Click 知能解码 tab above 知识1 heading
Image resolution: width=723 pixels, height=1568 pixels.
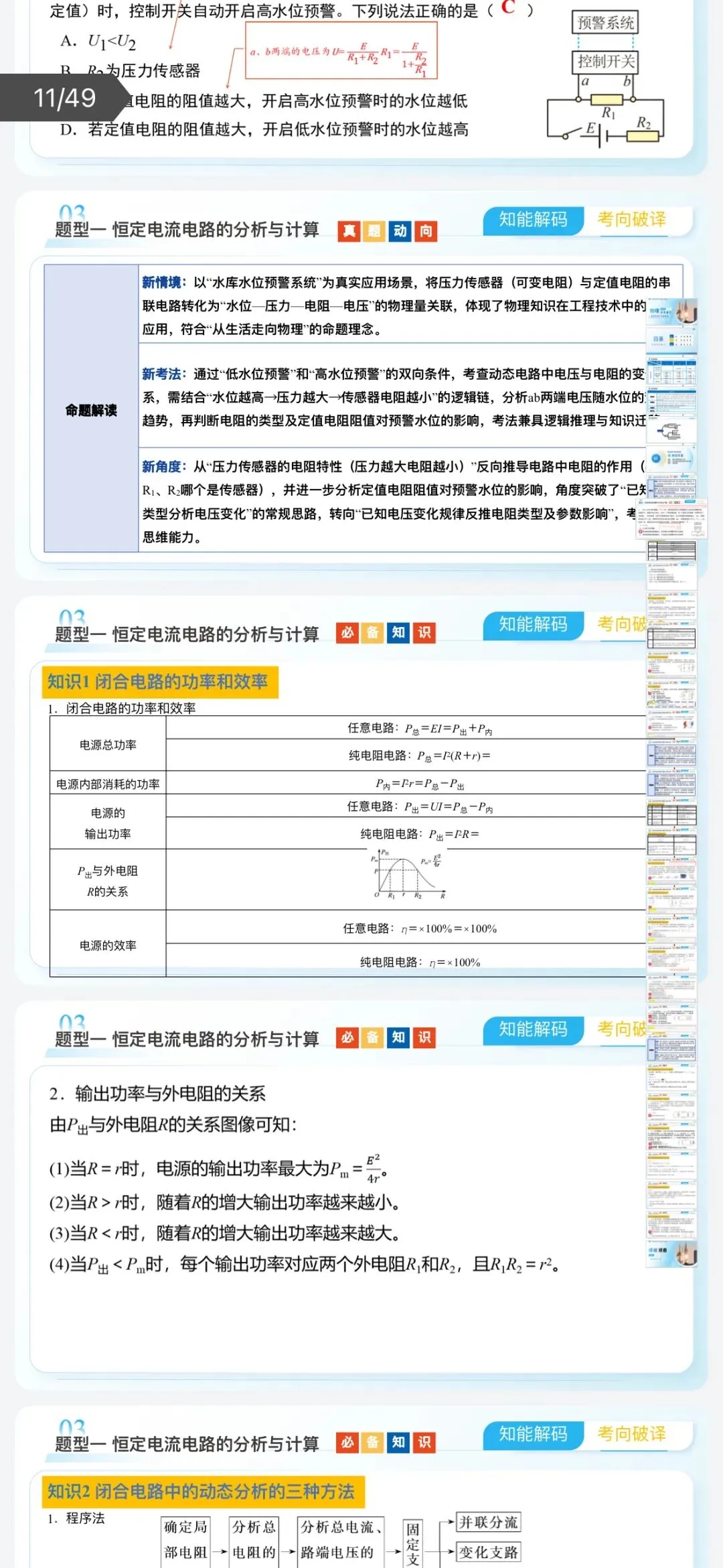[533, 624]
